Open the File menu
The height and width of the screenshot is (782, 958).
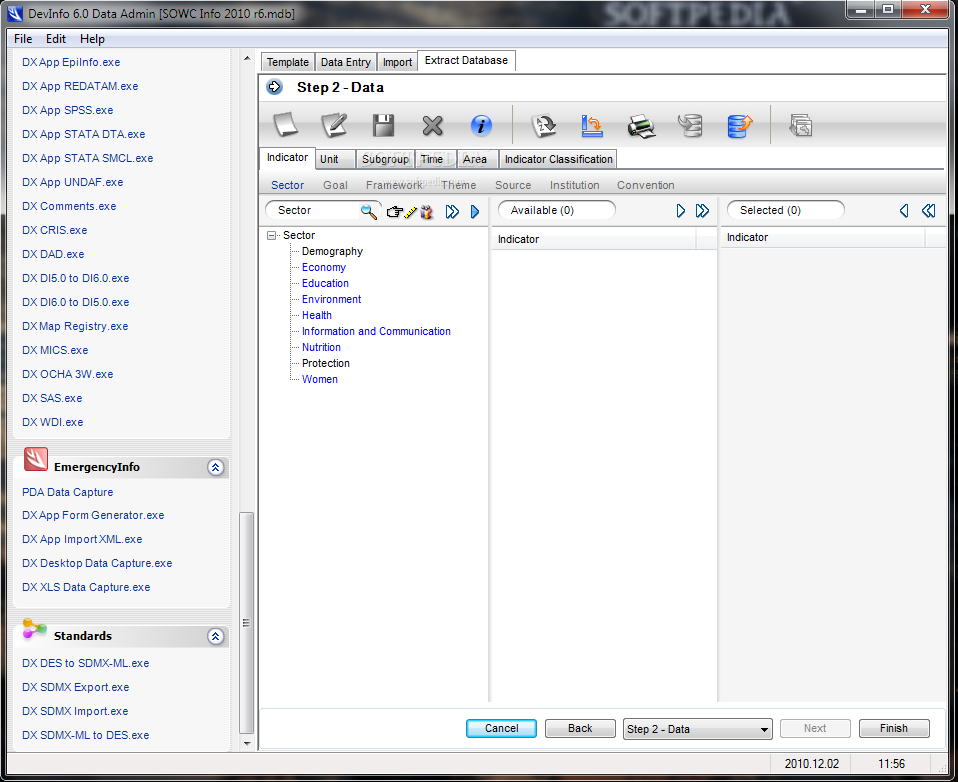point(23,38)
